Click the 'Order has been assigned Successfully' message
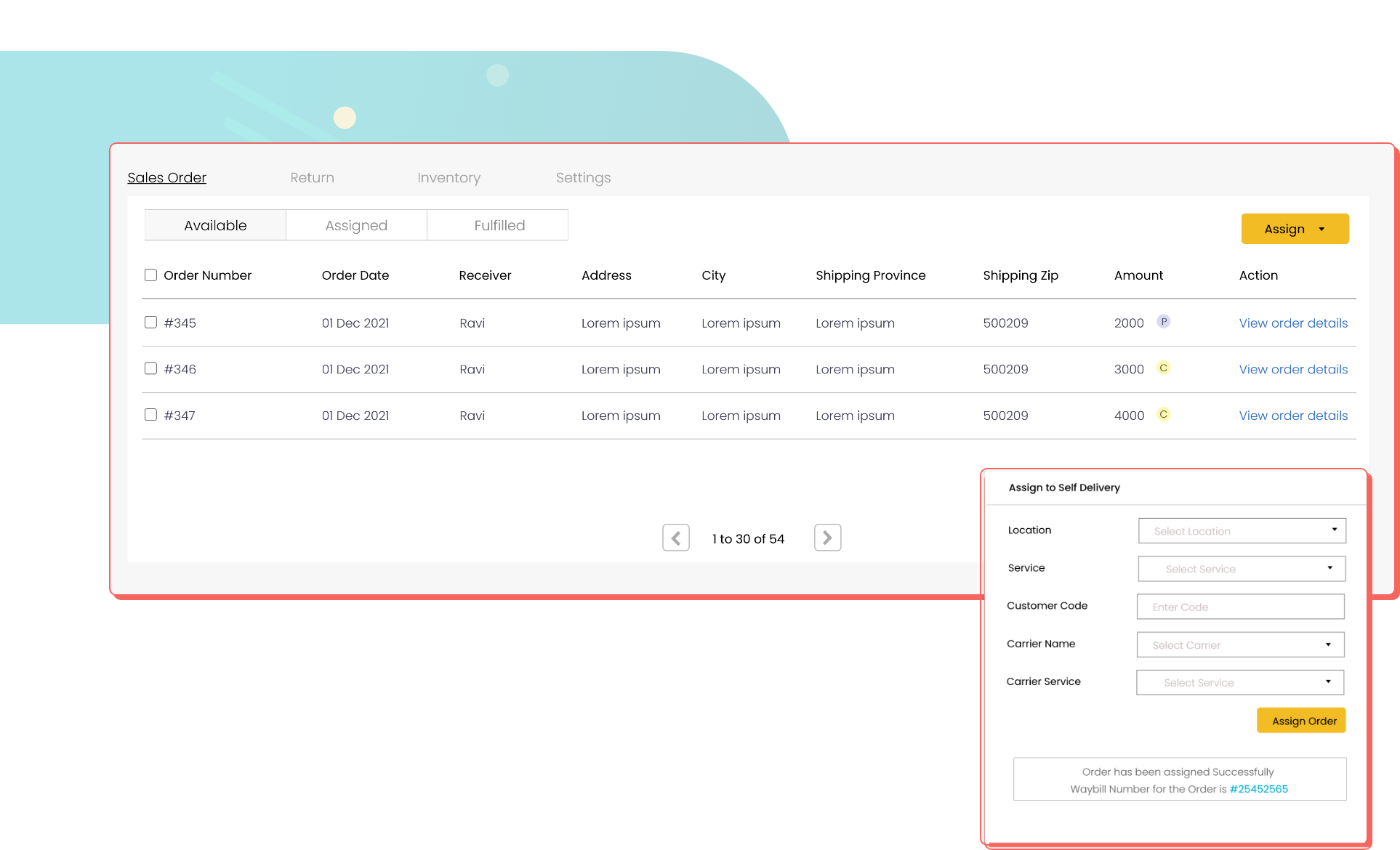This screenshot has height=850, width=1400. pyautogui.click(x=1178, y=772)
